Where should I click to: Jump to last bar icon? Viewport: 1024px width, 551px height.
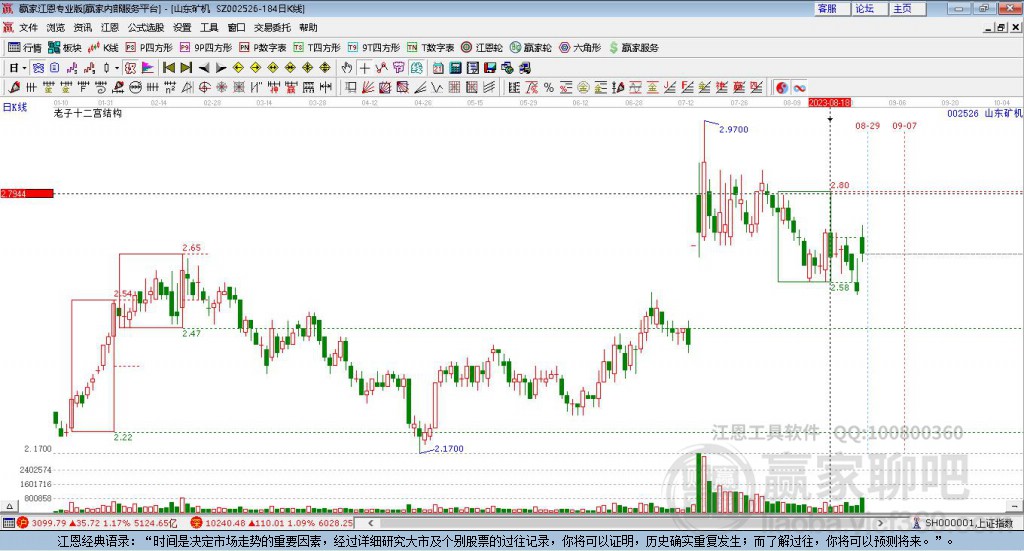pos(186,68)
